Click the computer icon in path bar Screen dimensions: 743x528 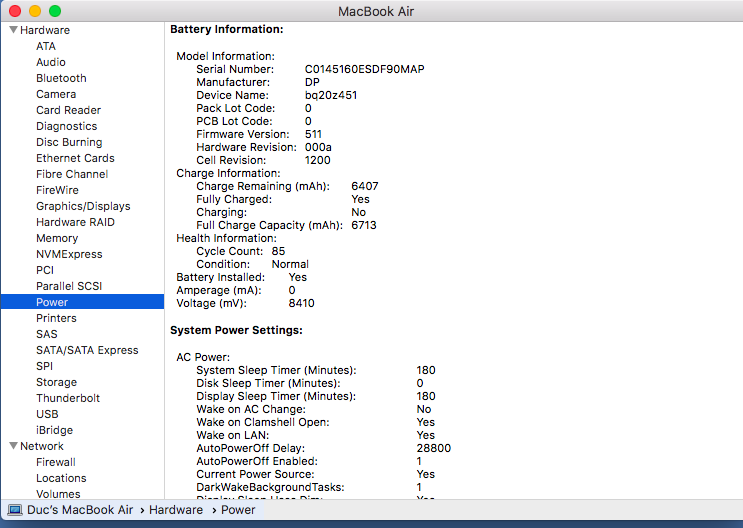pyautogui.click(x=15, y=510)
